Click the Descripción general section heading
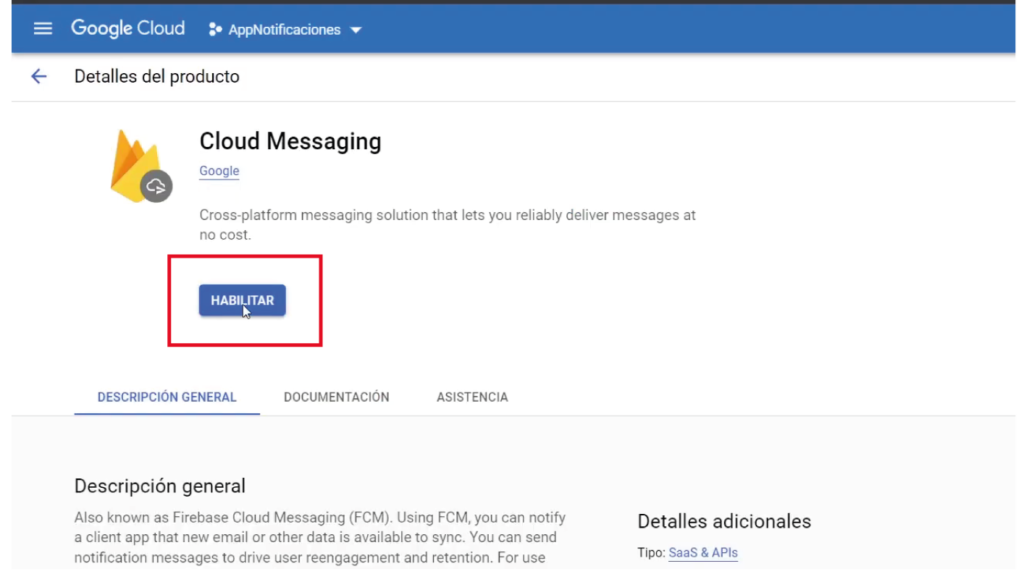Viewport: 1024px width, 574px height. point(160,487)
